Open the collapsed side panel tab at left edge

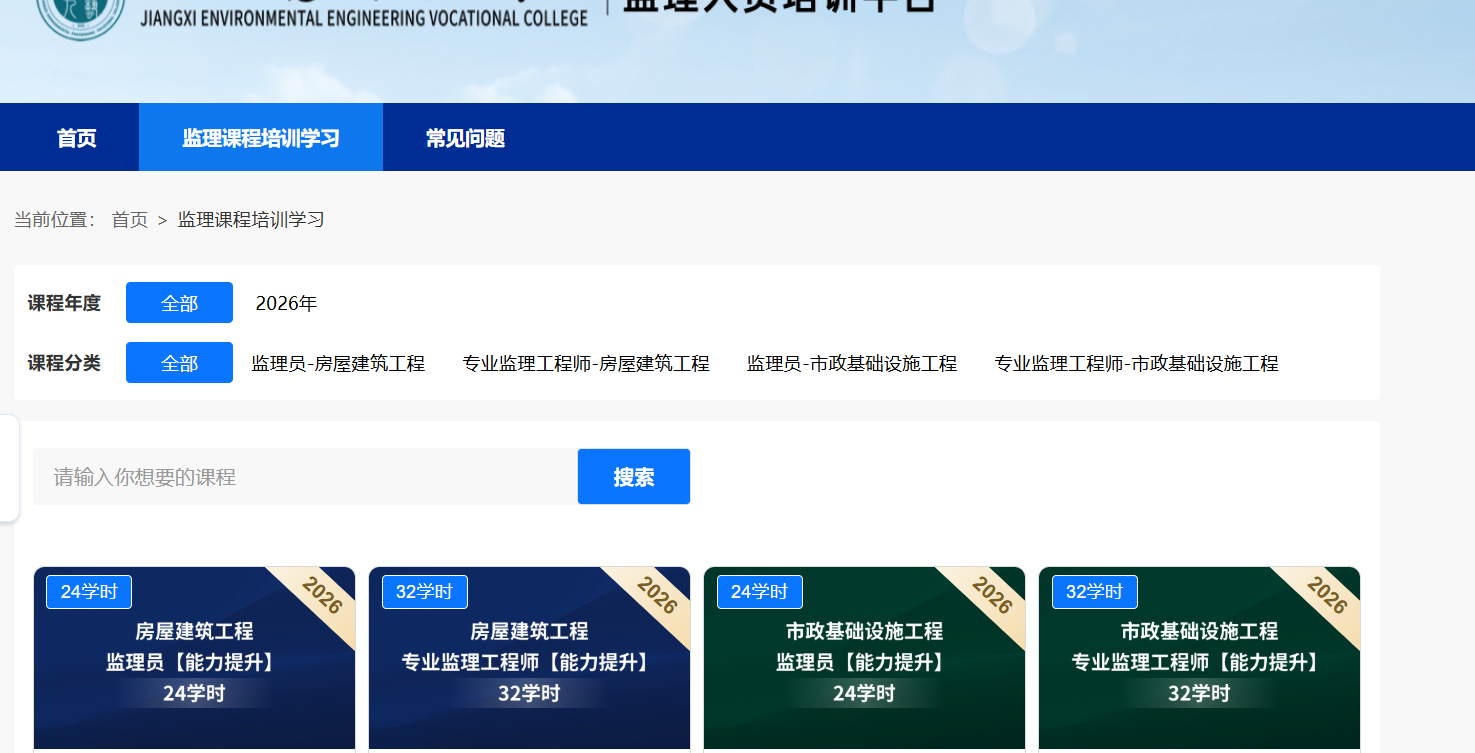9,468
